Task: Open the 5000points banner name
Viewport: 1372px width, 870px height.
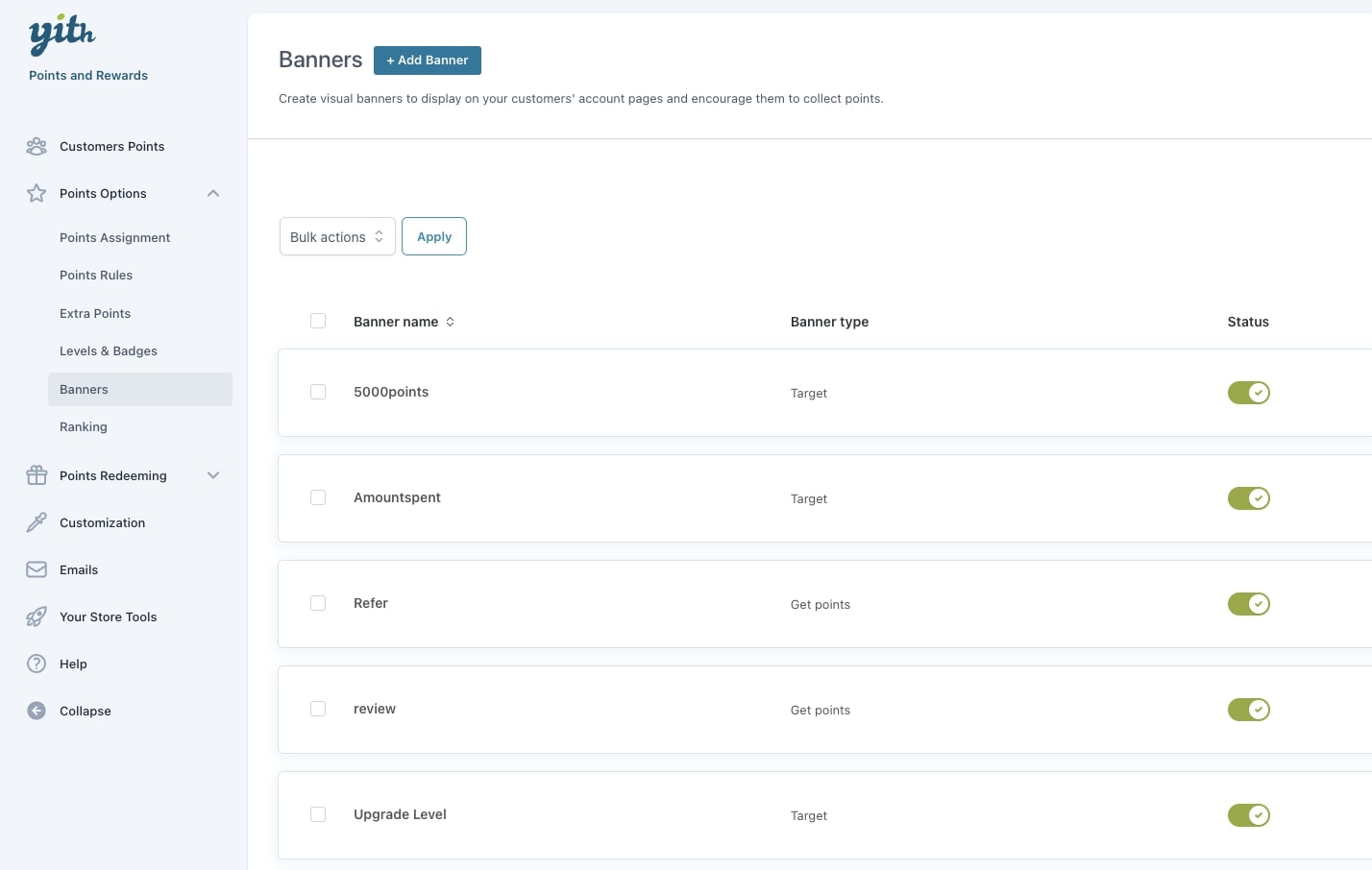Action: 391,392
